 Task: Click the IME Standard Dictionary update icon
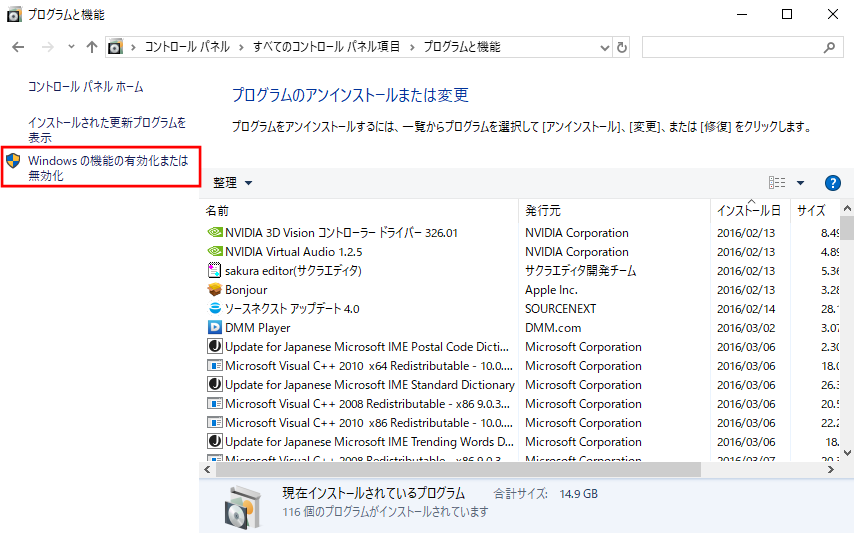tap(215, 384)
